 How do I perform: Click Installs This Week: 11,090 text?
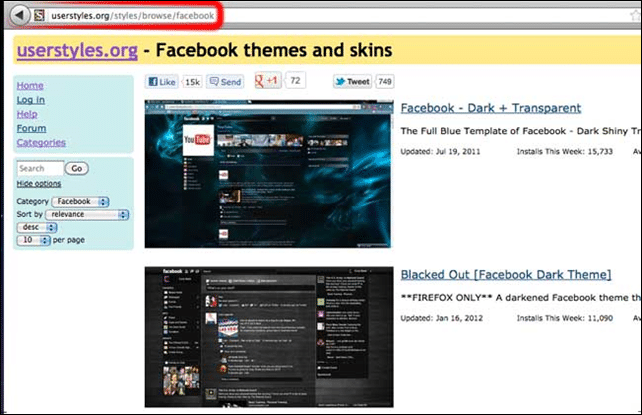coord(565,318)
